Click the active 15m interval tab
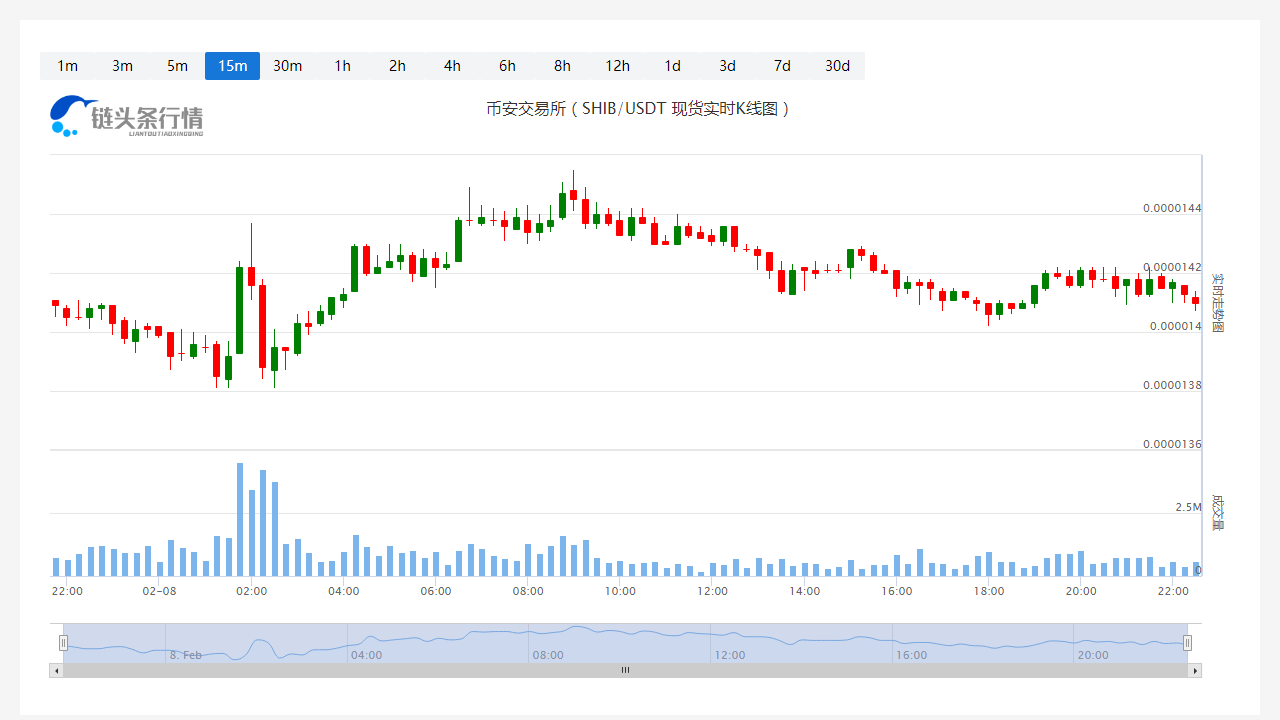 click(x=232, y=66)
